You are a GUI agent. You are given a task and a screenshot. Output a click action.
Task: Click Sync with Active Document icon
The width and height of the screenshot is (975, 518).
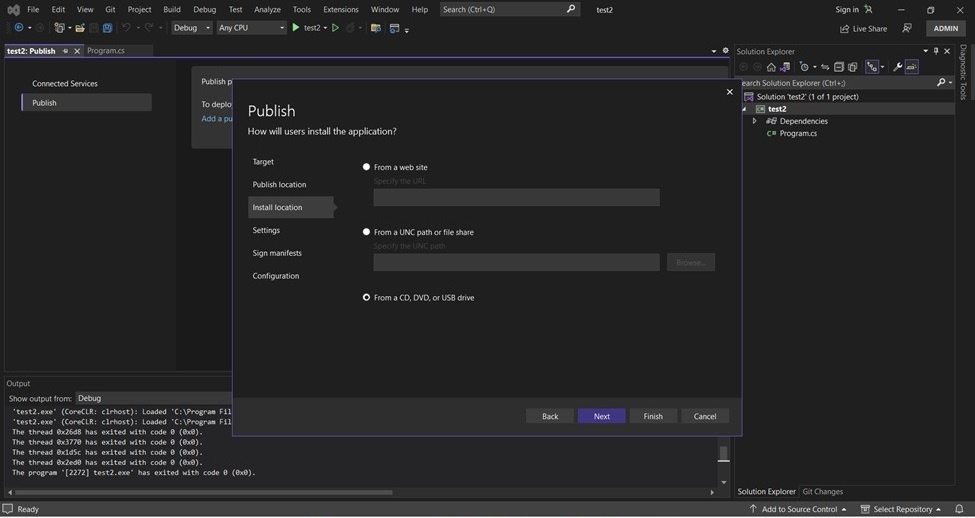click(825, 67)
